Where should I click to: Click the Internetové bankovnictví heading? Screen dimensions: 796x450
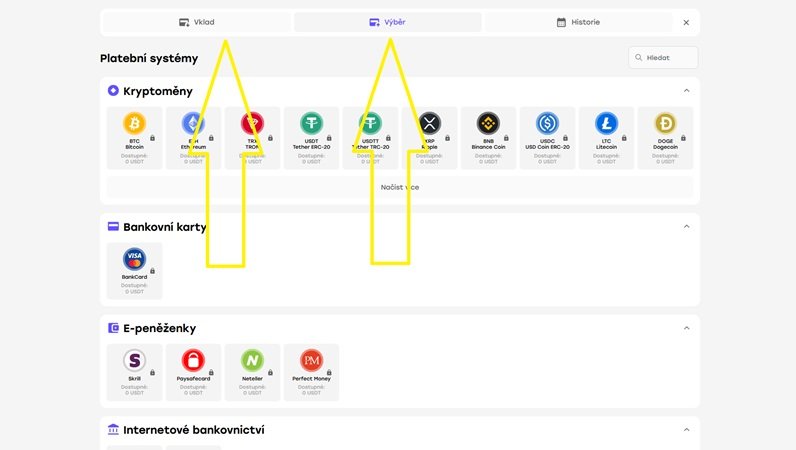pyautogui.click(x=193, y=430)
